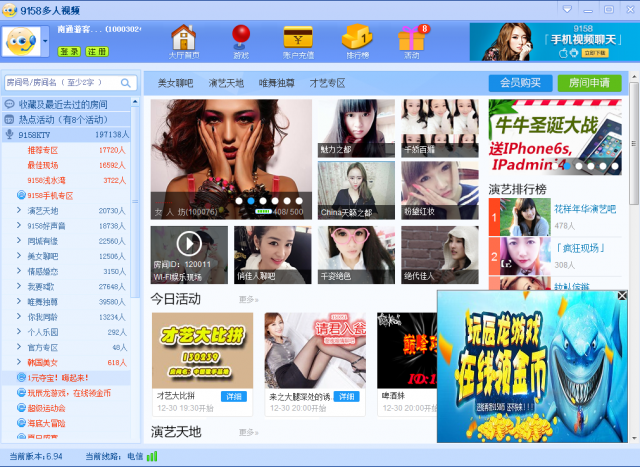Open the 大厅首页 home lobby icon
This screenshot has width=640, height=467.
[x=184, y=42]
